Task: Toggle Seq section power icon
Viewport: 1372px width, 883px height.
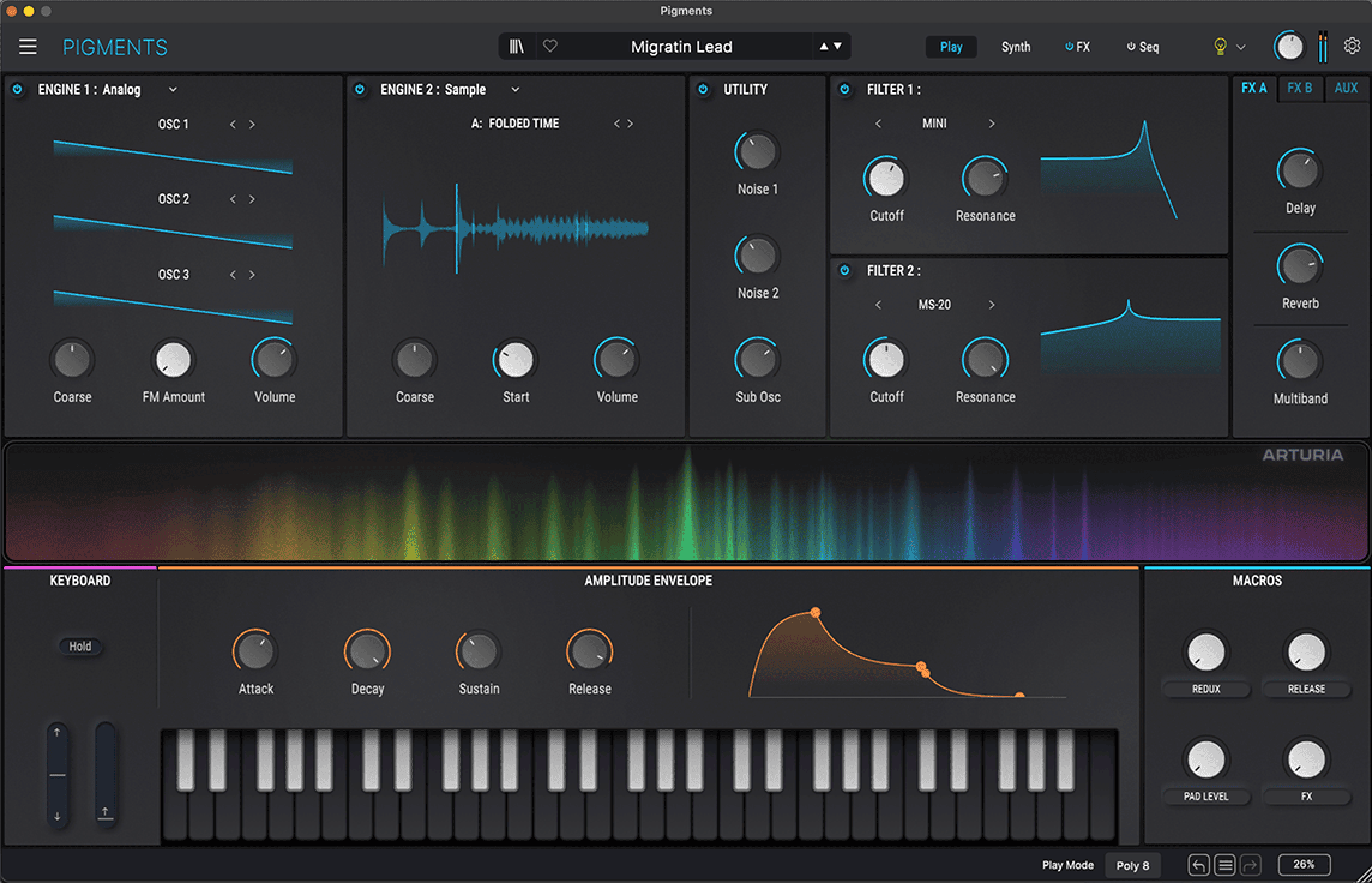Action: [1131, 46]
